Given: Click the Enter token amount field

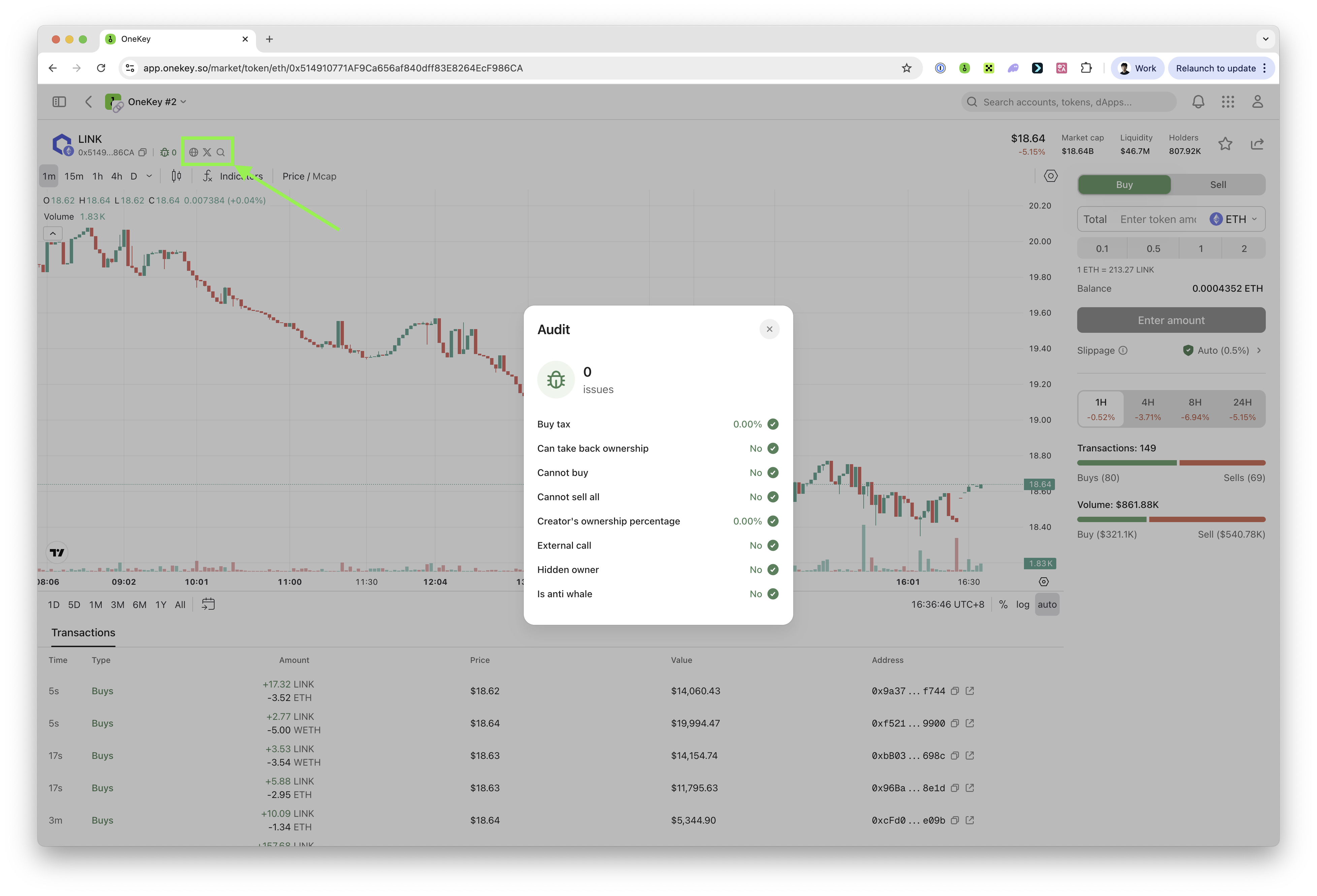Looking at the screenshot, I should [1158, 219].
